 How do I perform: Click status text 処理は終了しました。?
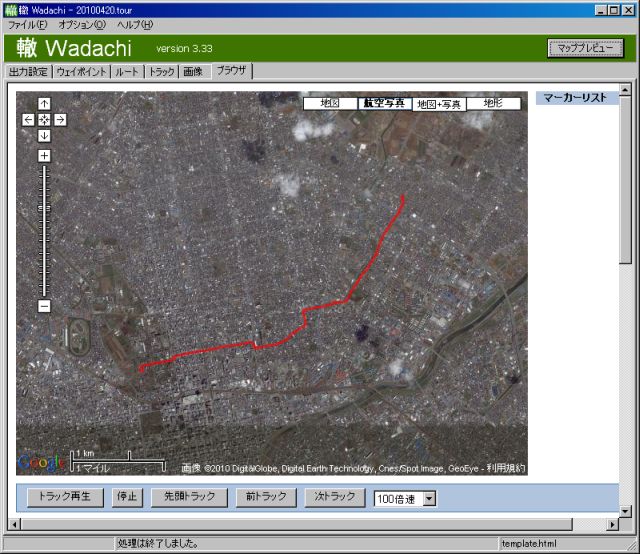coord(158,543)
